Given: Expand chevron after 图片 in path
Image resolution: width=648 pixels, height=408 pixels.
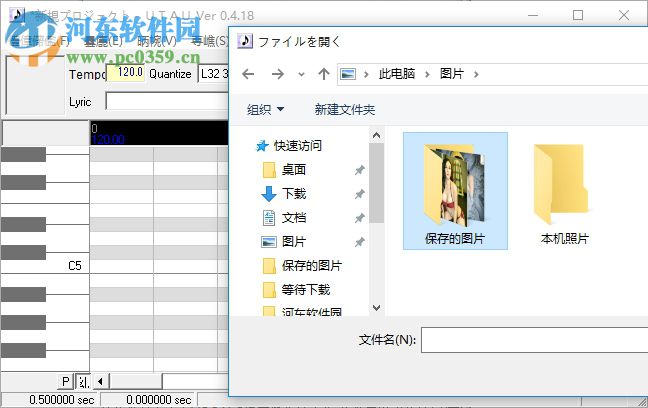Looking at the screenshot, I should [476, 74].
